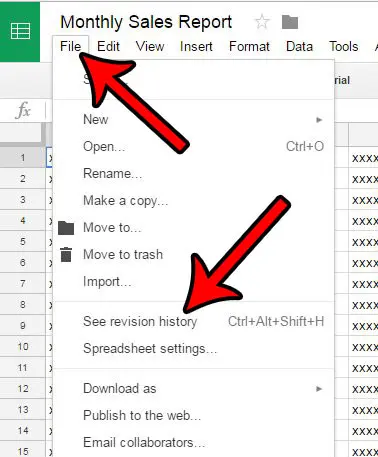
Task: Select row header 6
Action: (23, 262)
